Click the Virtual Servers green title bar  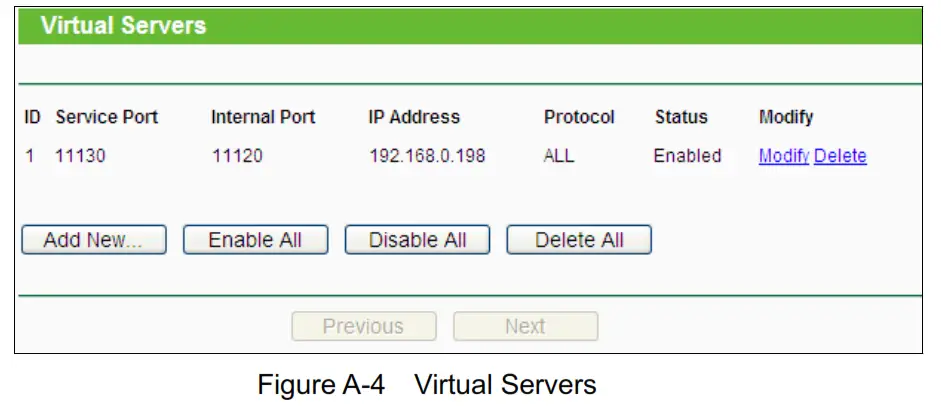[470, 25]
